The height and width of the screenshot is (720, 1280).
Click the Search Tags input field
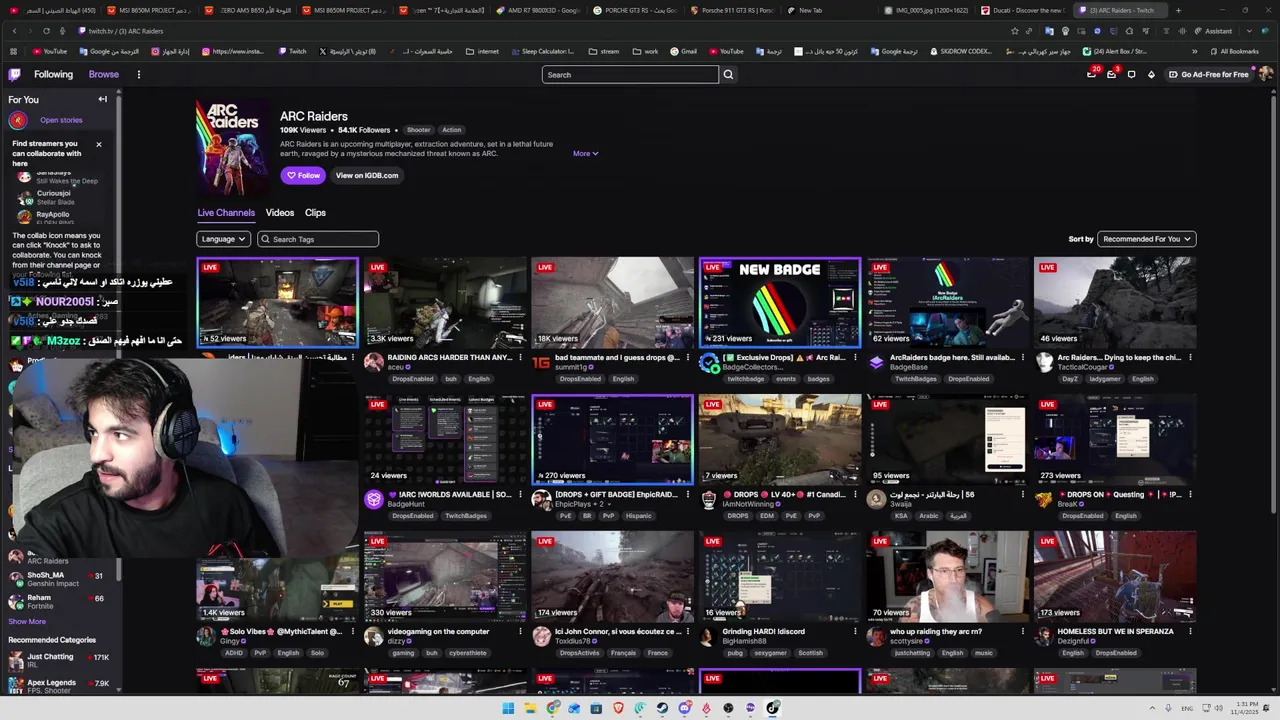pos(318,239)
